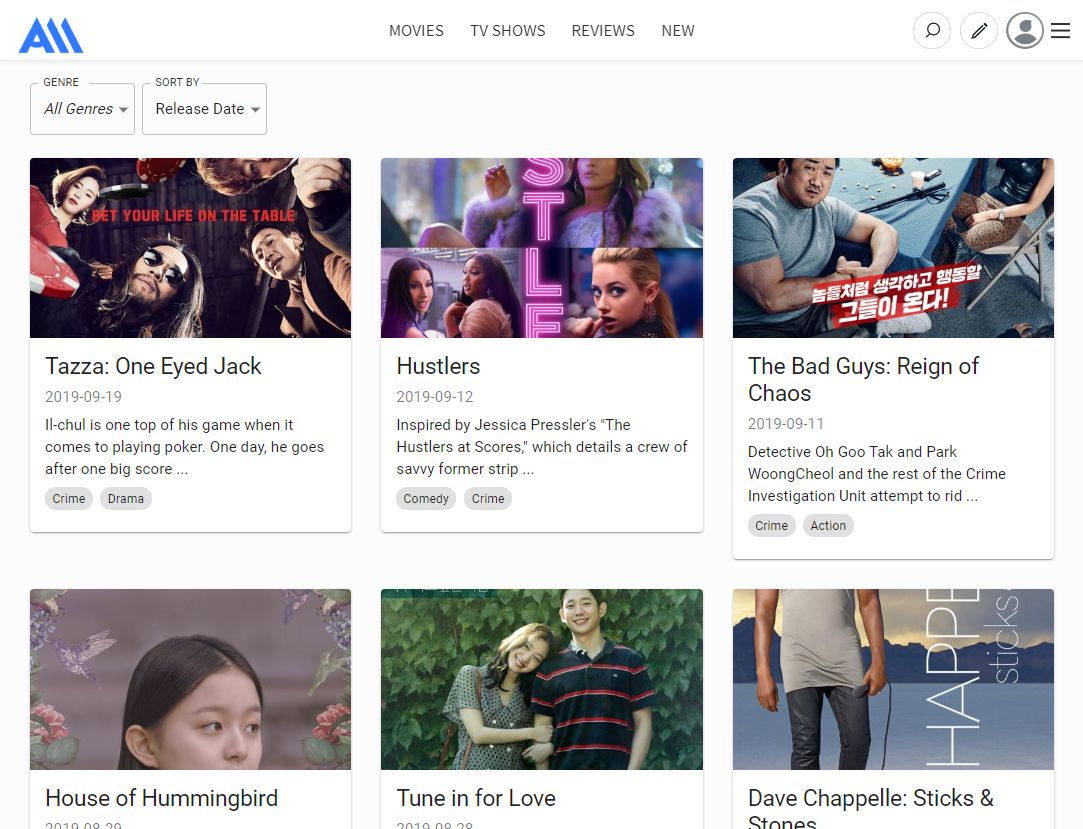The width and height of the screenshot is (1083, 829).
Task: Open the Hustlers poster image
Action: (542, 248)
